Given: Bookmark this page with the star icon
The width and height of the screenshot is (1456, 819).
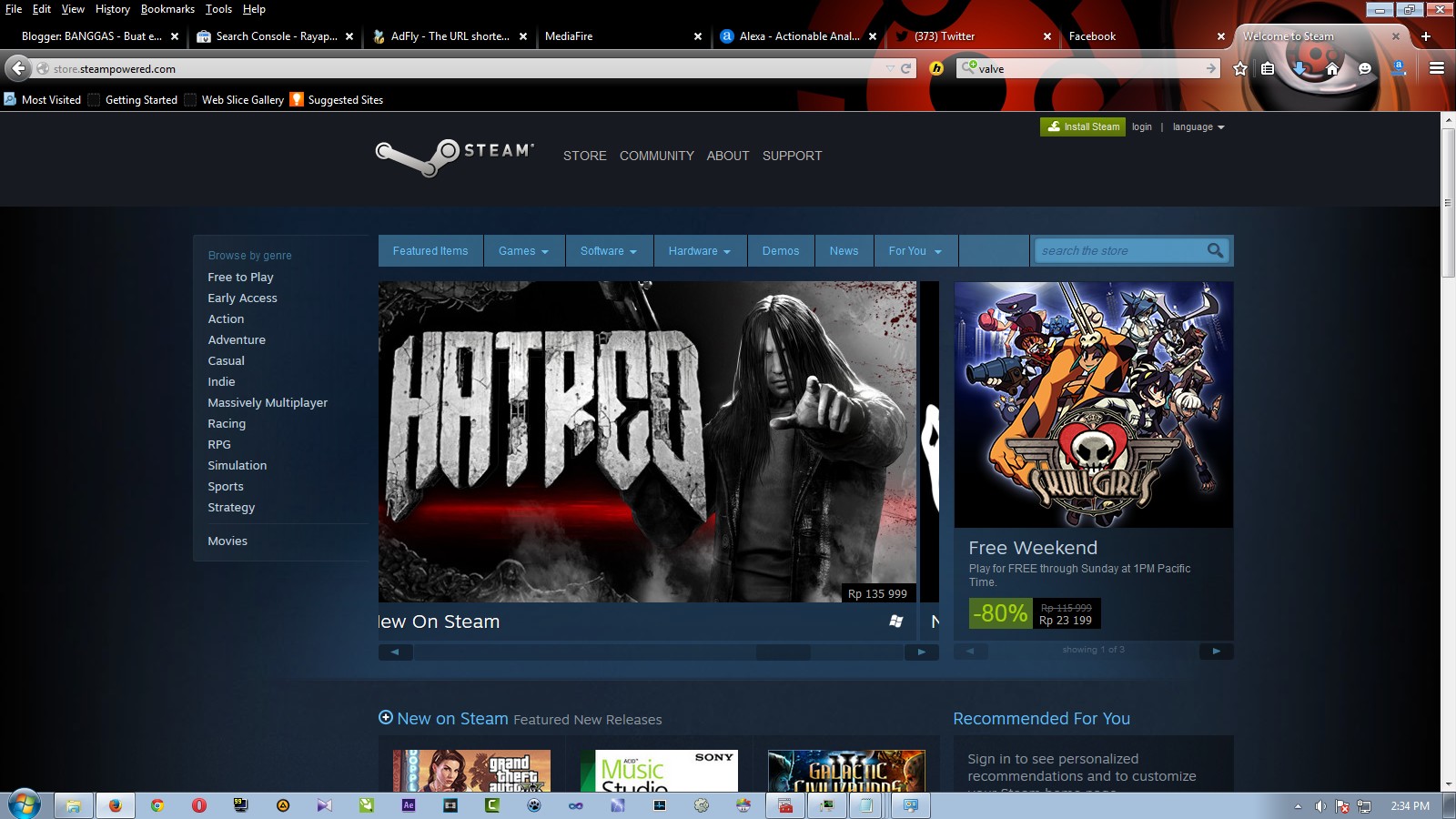Looking at the screenshot, I should click(x=1239, y=68).
